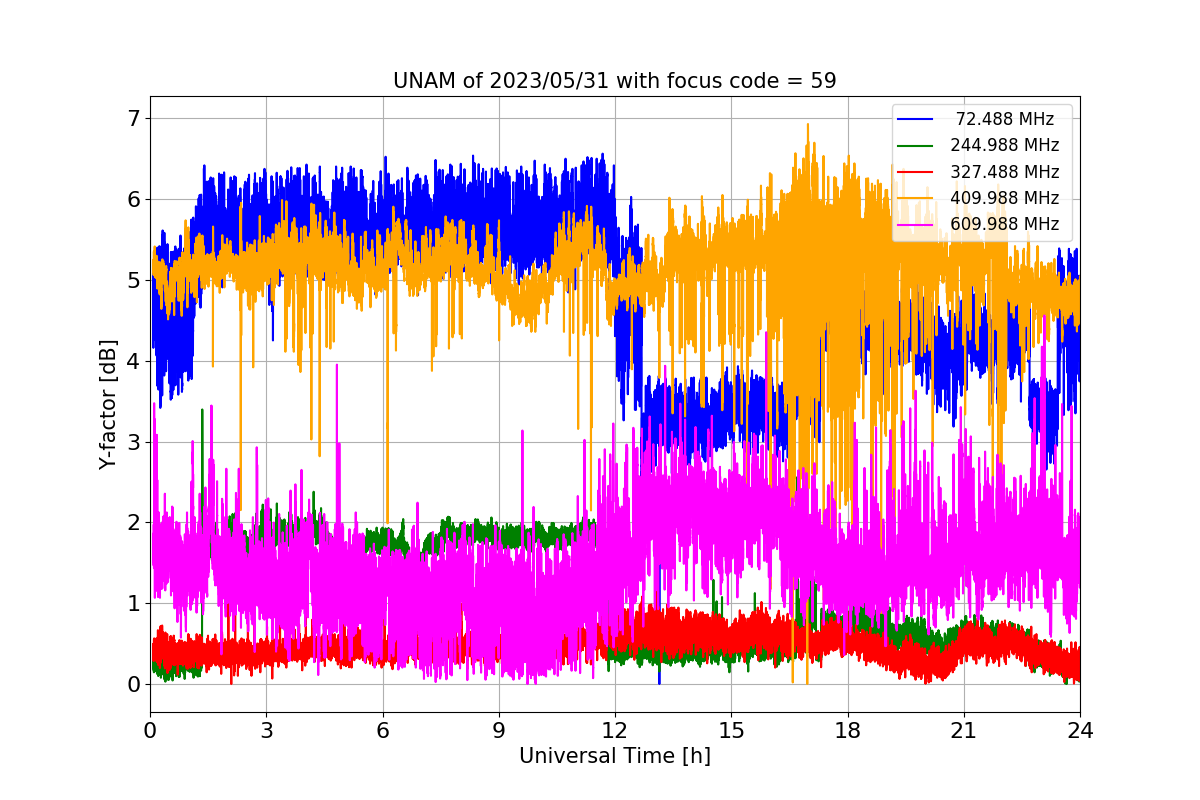
Task: Click the x-axis tick label '6'
Action: 382,731
